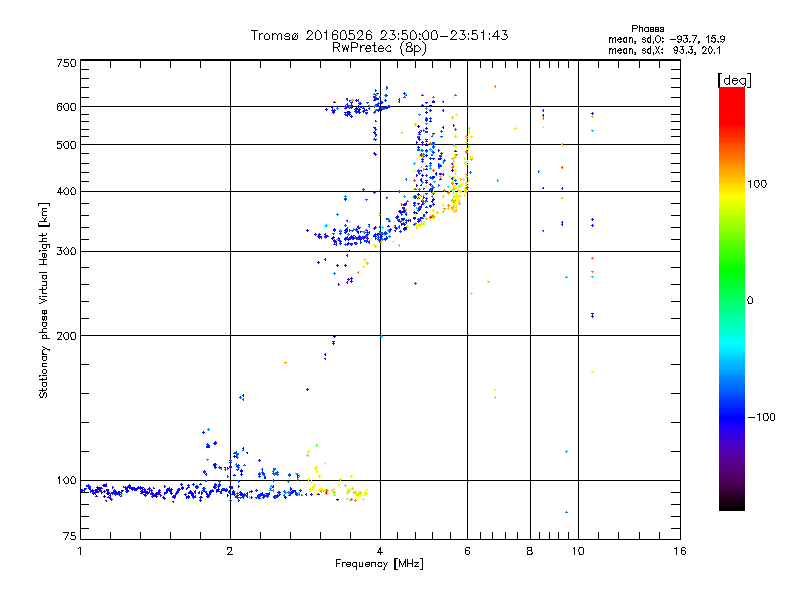Click the x-axis tick label '2'
Viewport: 800px width, 600px height.
tap(230, 551)
